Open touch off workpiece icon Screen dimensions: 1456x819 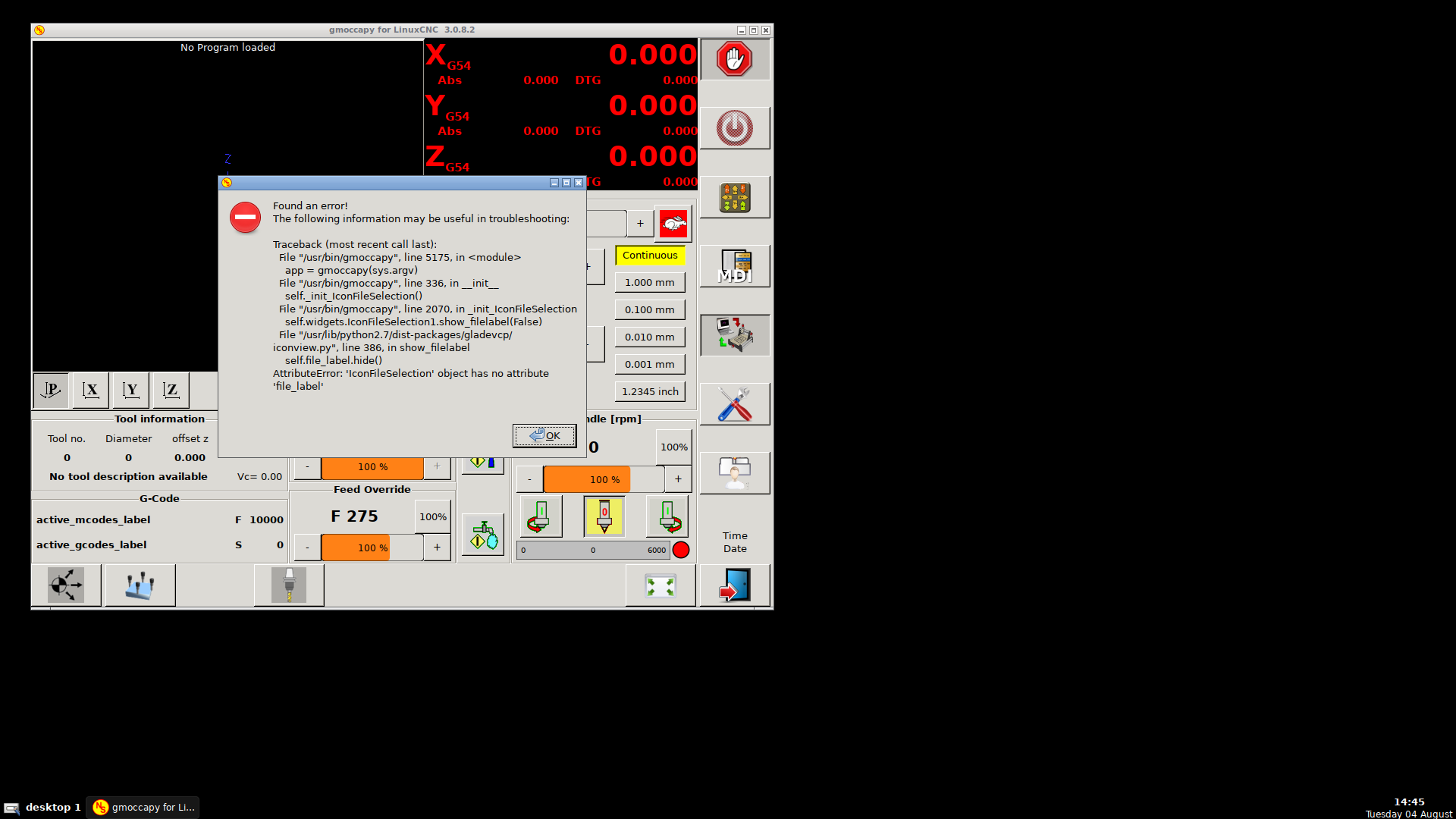[140, 585]
